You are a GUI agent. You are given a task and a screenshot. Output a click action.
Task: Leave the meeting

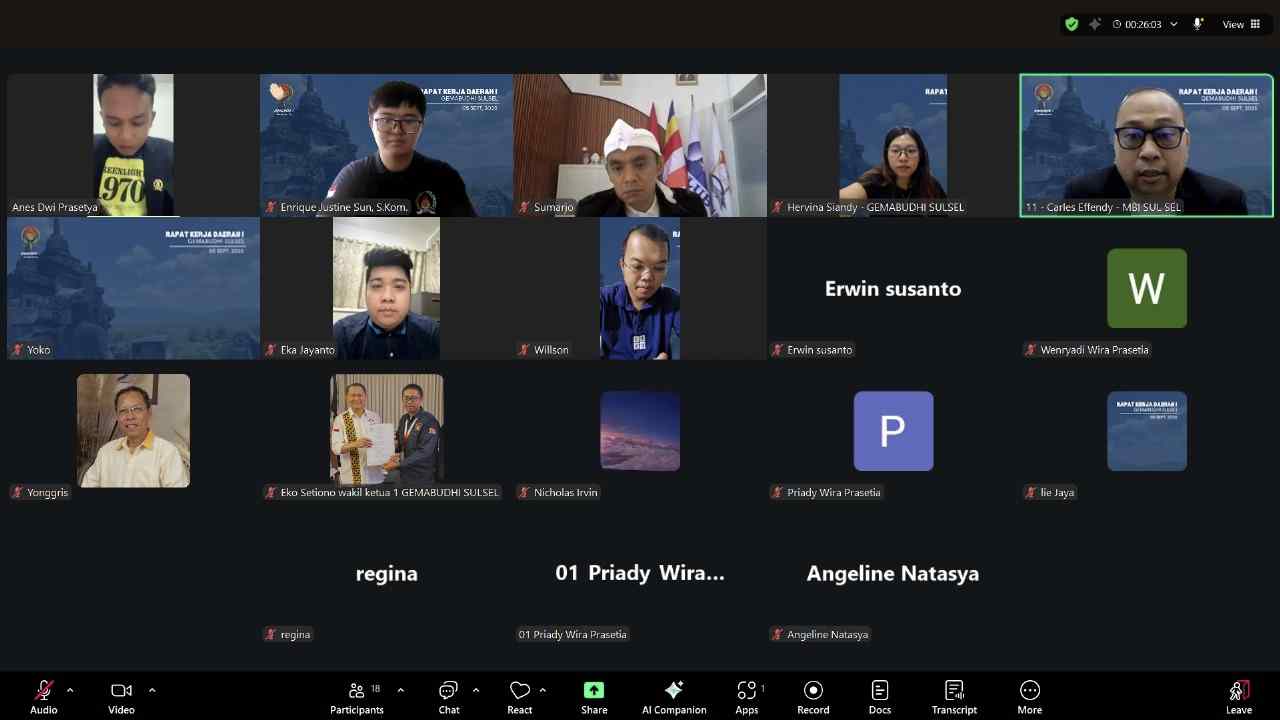1238,697
